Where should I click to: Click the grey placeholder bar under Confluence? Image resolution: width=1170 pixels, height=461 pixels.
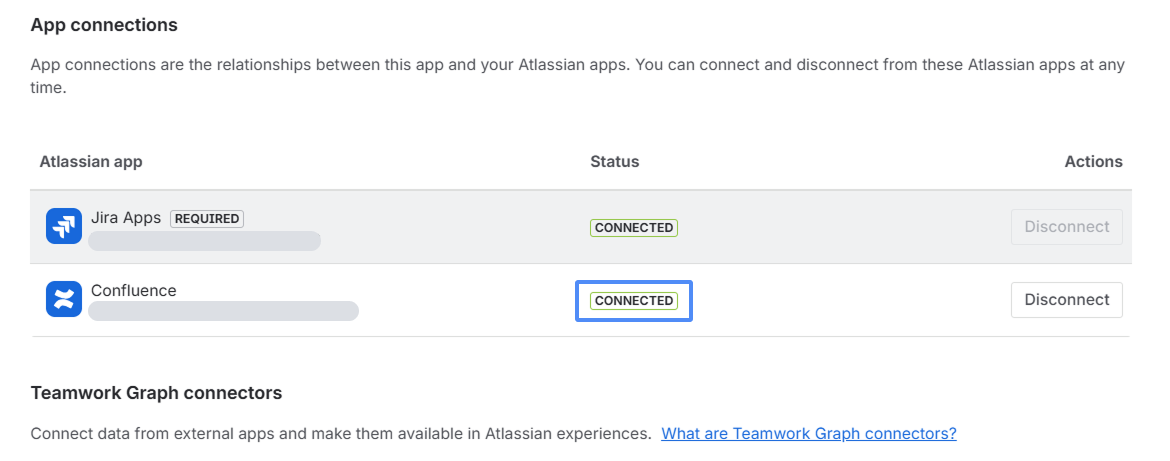point(224,311)
